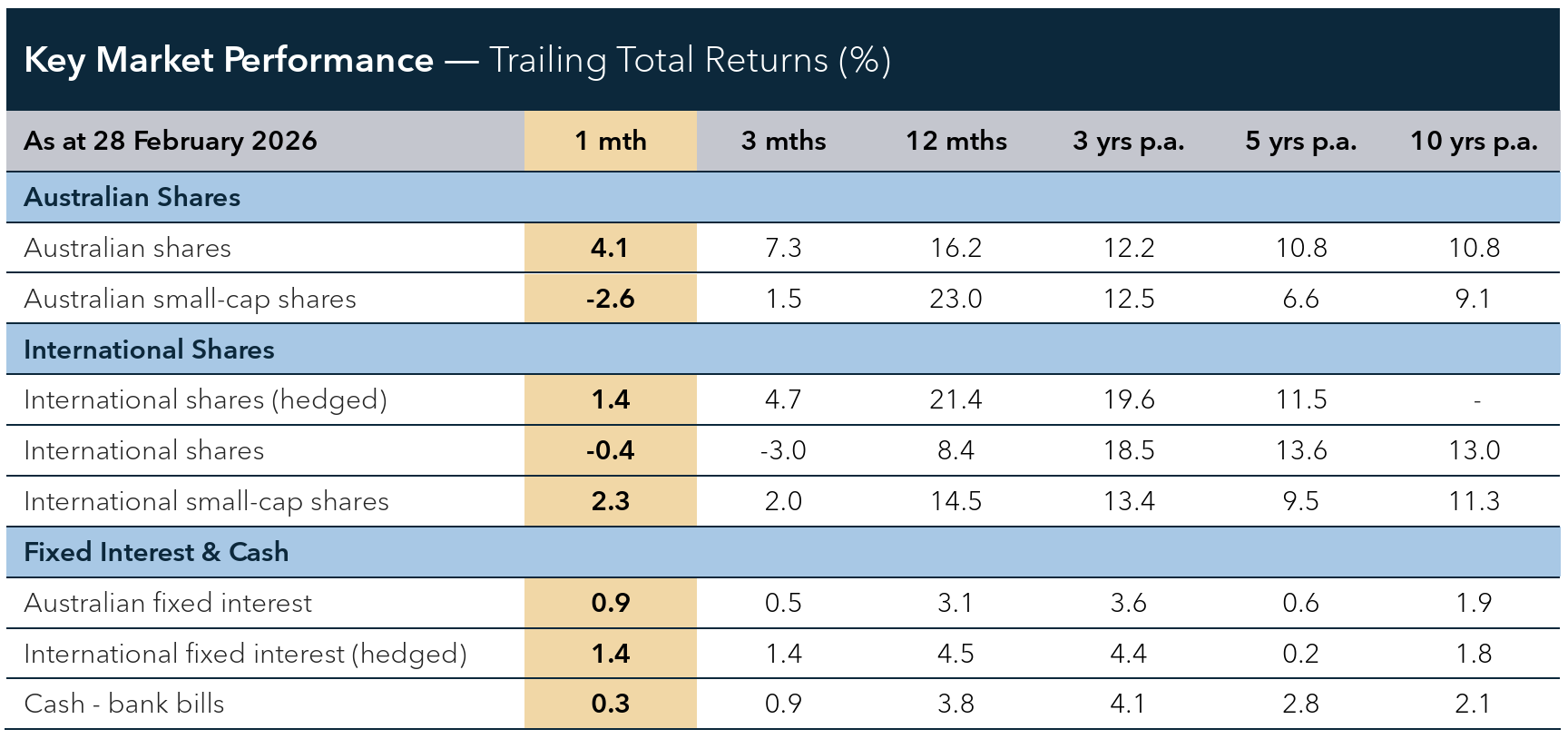Select the "Cash - bank bills" row label
Image resolution: width=1568 pixels, height=739 pixels.
point(124,704)
